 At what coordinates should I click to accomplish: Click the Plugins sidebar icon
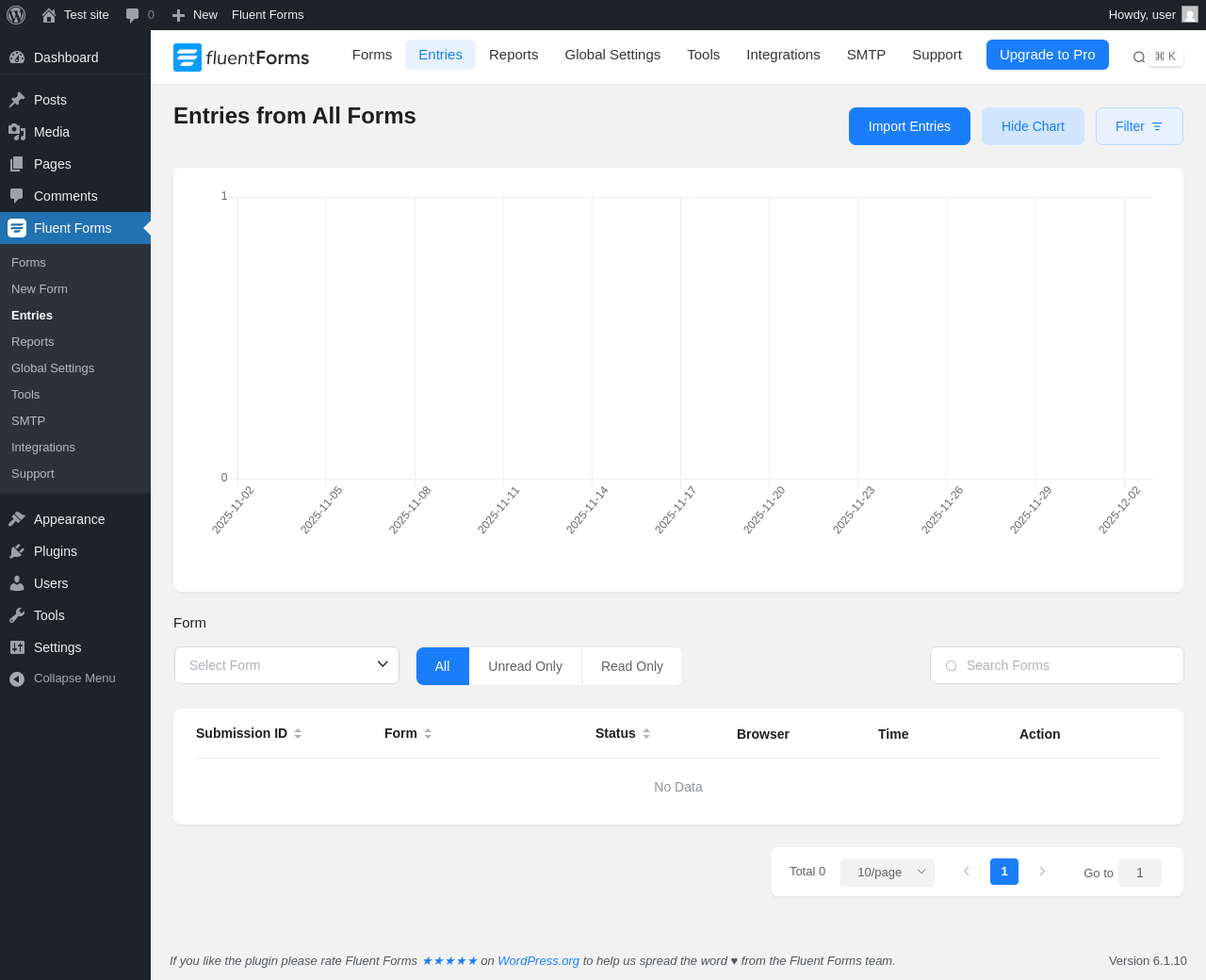tap(17, 551)
